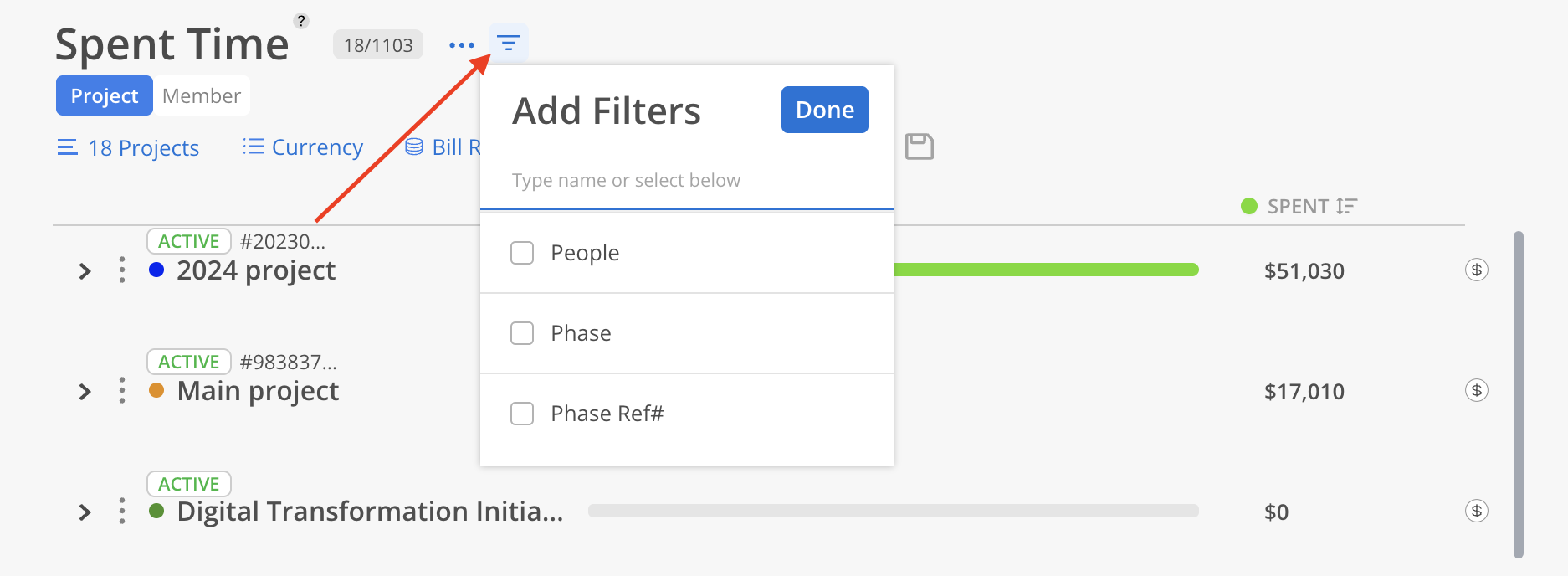Open the kebab menu for 2024 project
Image resolution: width=1568 pixels, height=576 pixels.
(122, 270)
